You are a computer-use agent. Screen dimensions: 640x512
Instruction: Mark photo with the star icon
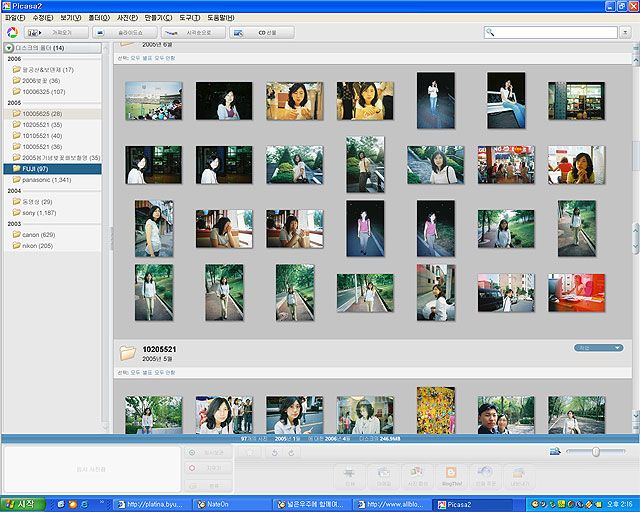(250, 452)
